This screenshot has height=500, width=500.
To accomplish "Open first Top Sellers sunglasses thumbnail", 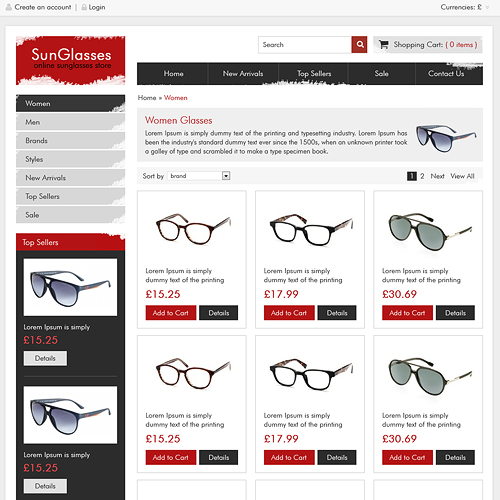I will click(70, 287).
